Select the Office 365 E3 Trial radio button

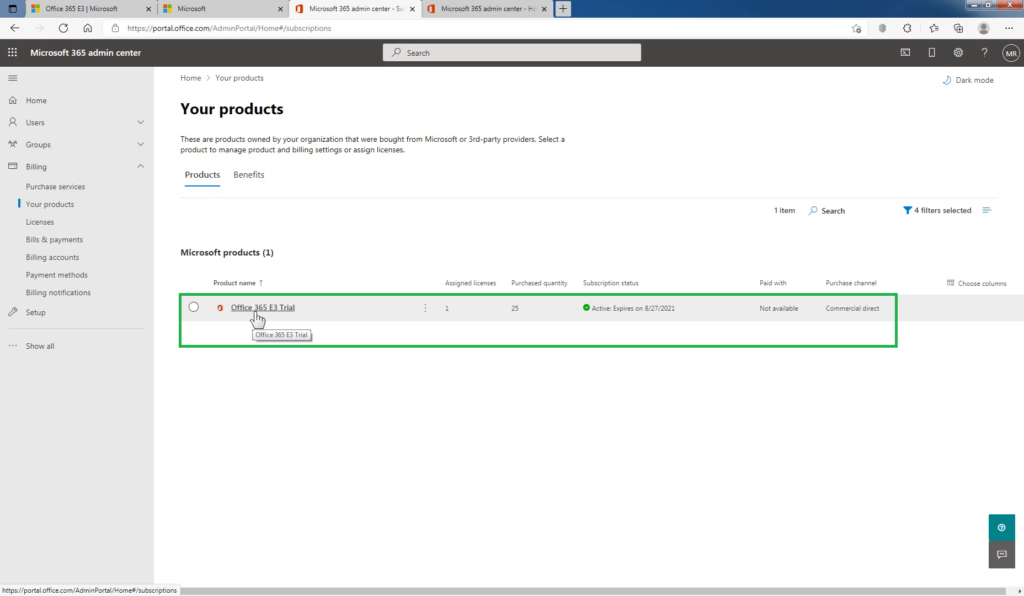tap(193, 307)
